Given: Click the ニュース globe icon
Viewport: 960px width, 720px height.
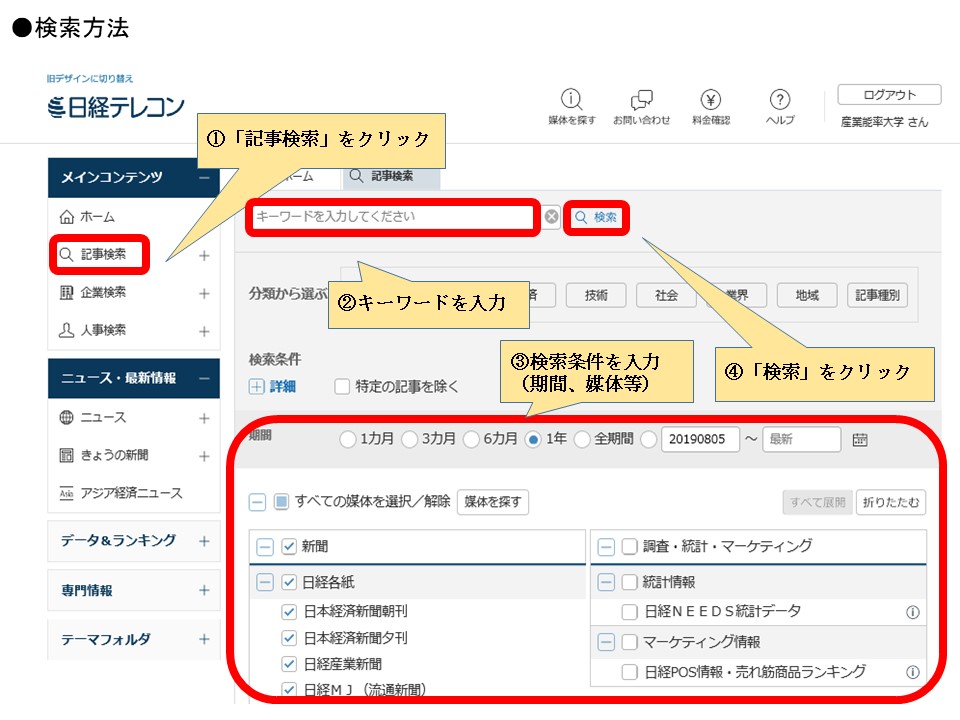Looking at the screenshot, I should (66, 418).
